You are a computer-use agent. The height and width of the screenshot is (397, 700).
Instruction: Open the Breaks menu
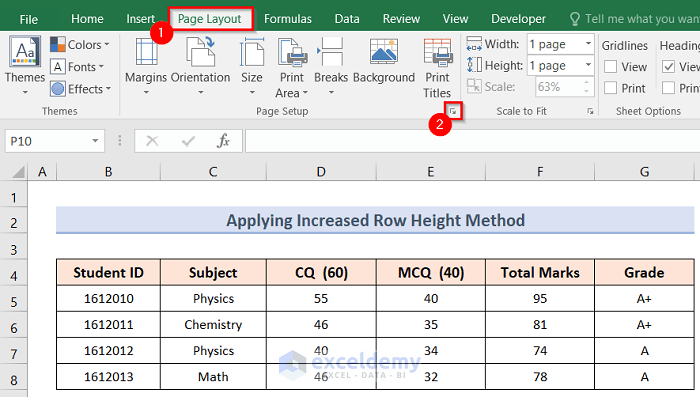[x=331, y=66]
